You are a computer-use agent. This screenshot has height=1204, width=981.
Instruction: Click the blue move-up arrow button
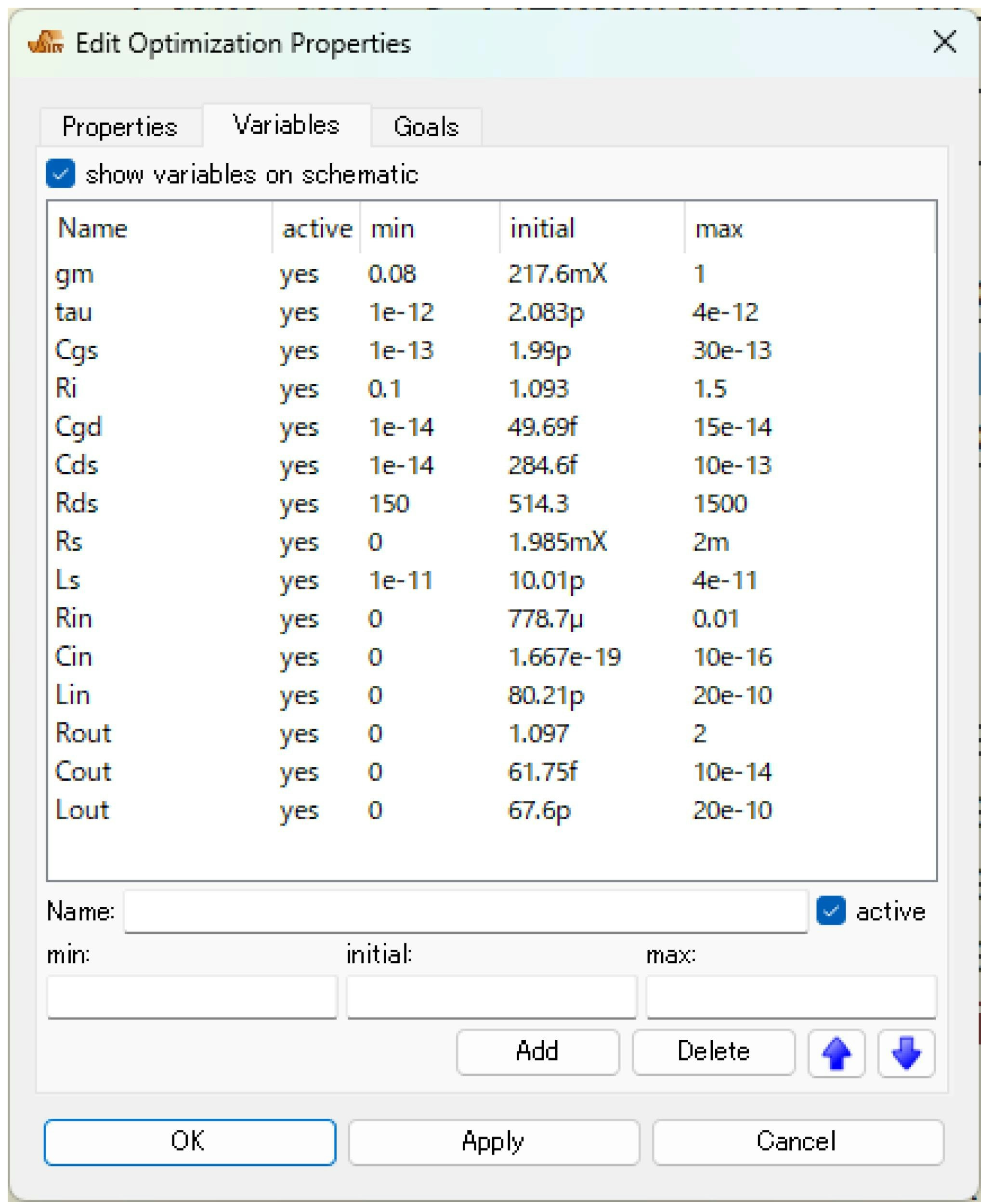tap(836, 1053)
